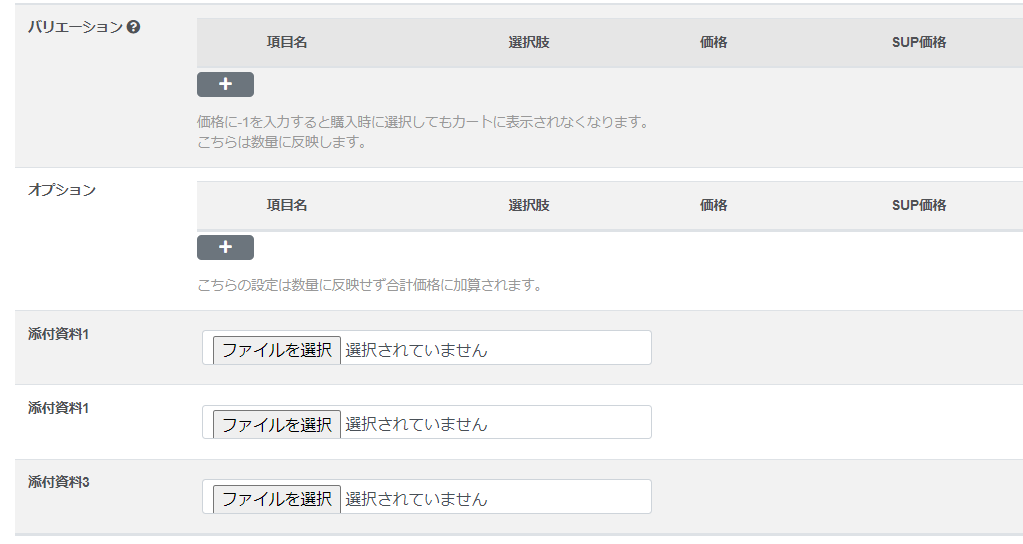1023x544 pixels.
Task: Click 価格 header in the バリエーション table
Action: pos(714,42)
